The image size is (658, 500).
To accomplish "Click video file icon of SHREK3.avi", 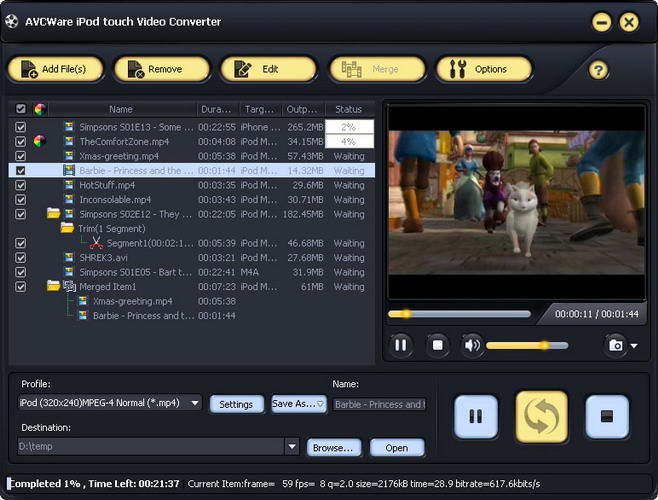I will click(69, 257).
